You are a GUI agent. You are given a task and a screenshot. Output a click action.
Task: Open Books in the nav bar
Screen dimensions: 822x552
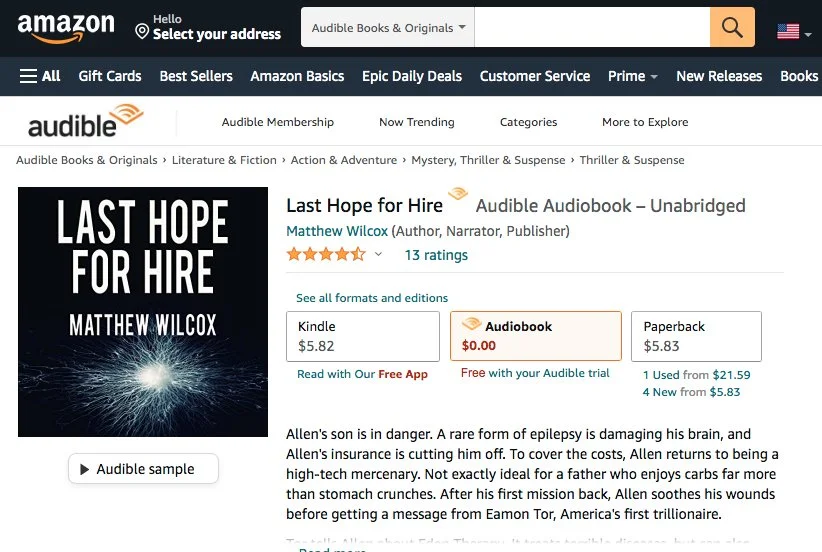coord(799,76)
